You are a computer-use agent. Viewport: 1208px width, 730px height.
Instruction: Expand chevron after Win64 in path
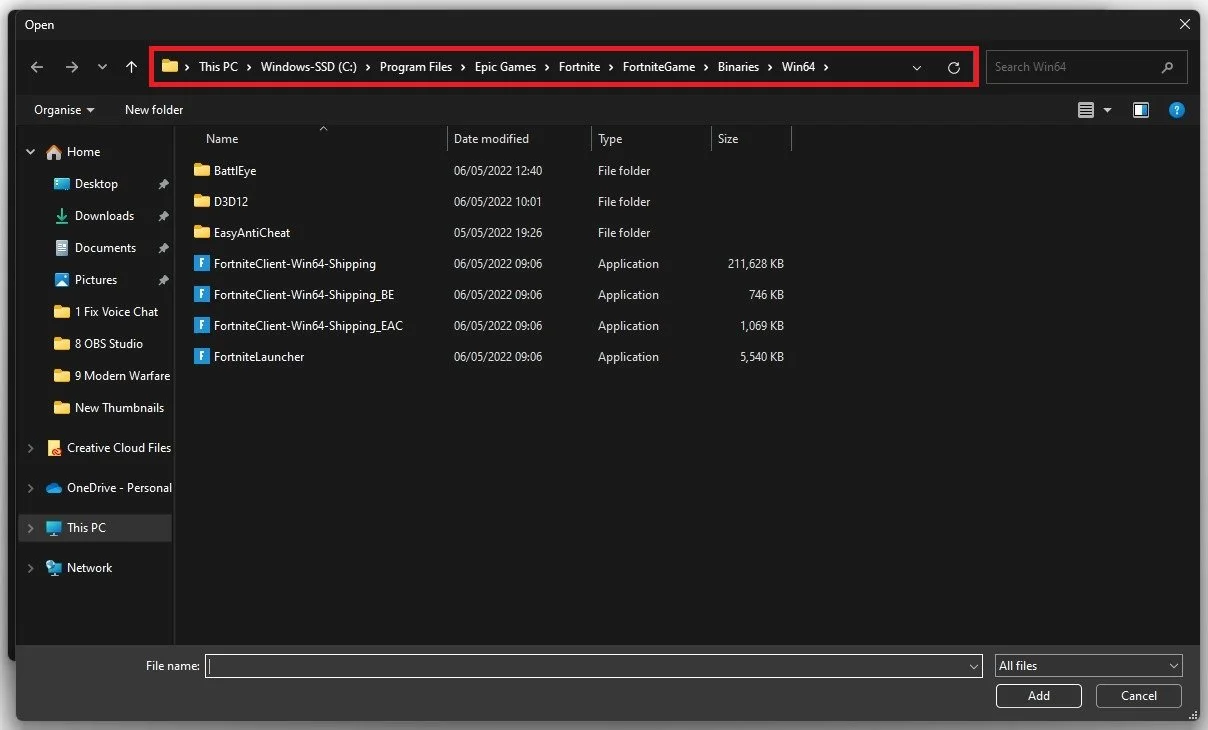(x=826, y=67)
